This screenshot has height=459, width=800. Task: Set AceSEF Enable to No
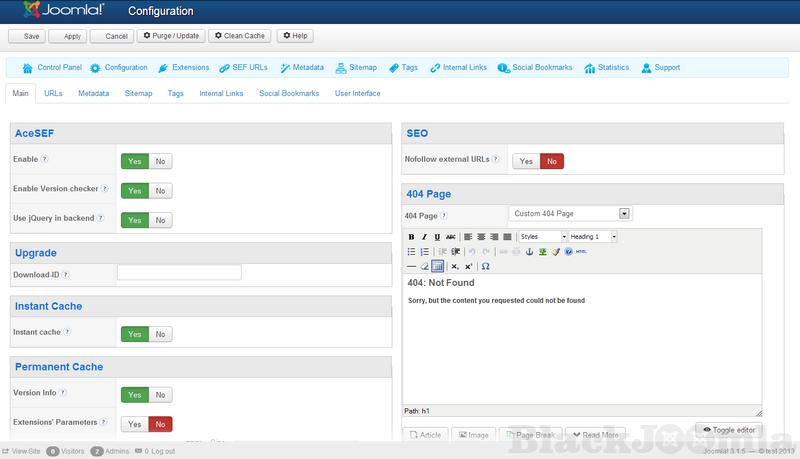(x=160, y=160)
